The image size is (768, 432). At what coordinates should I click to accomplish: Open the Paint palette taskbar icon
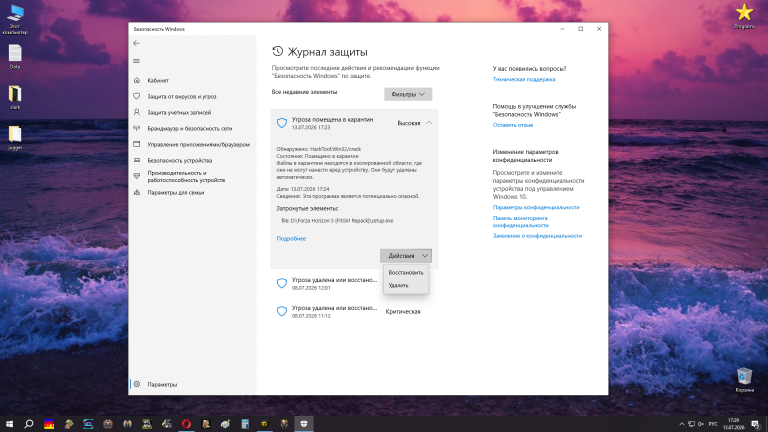[x=225, y=424]
